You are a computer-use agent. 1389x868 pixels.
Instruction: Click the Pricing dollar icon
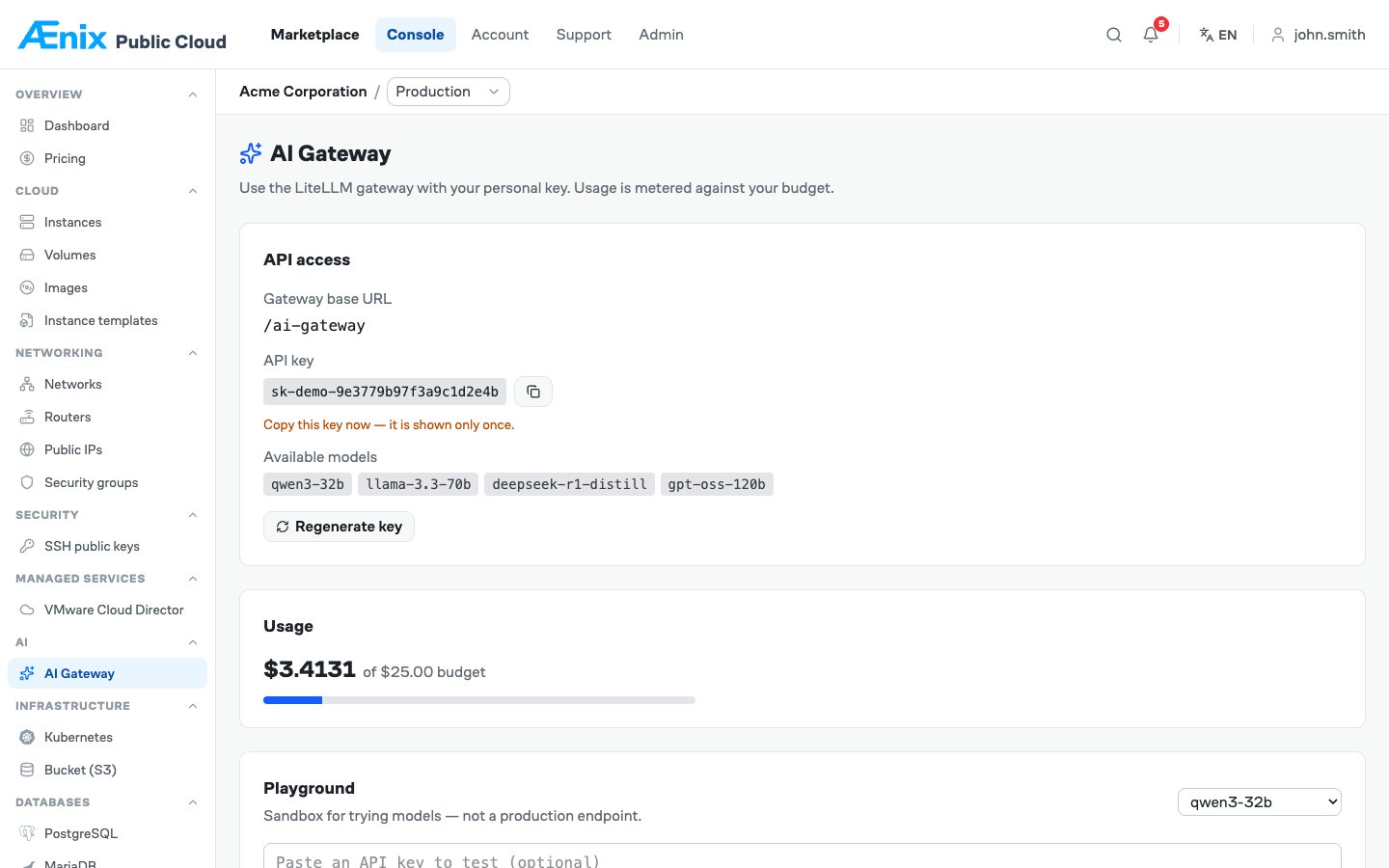pos(27,158)
